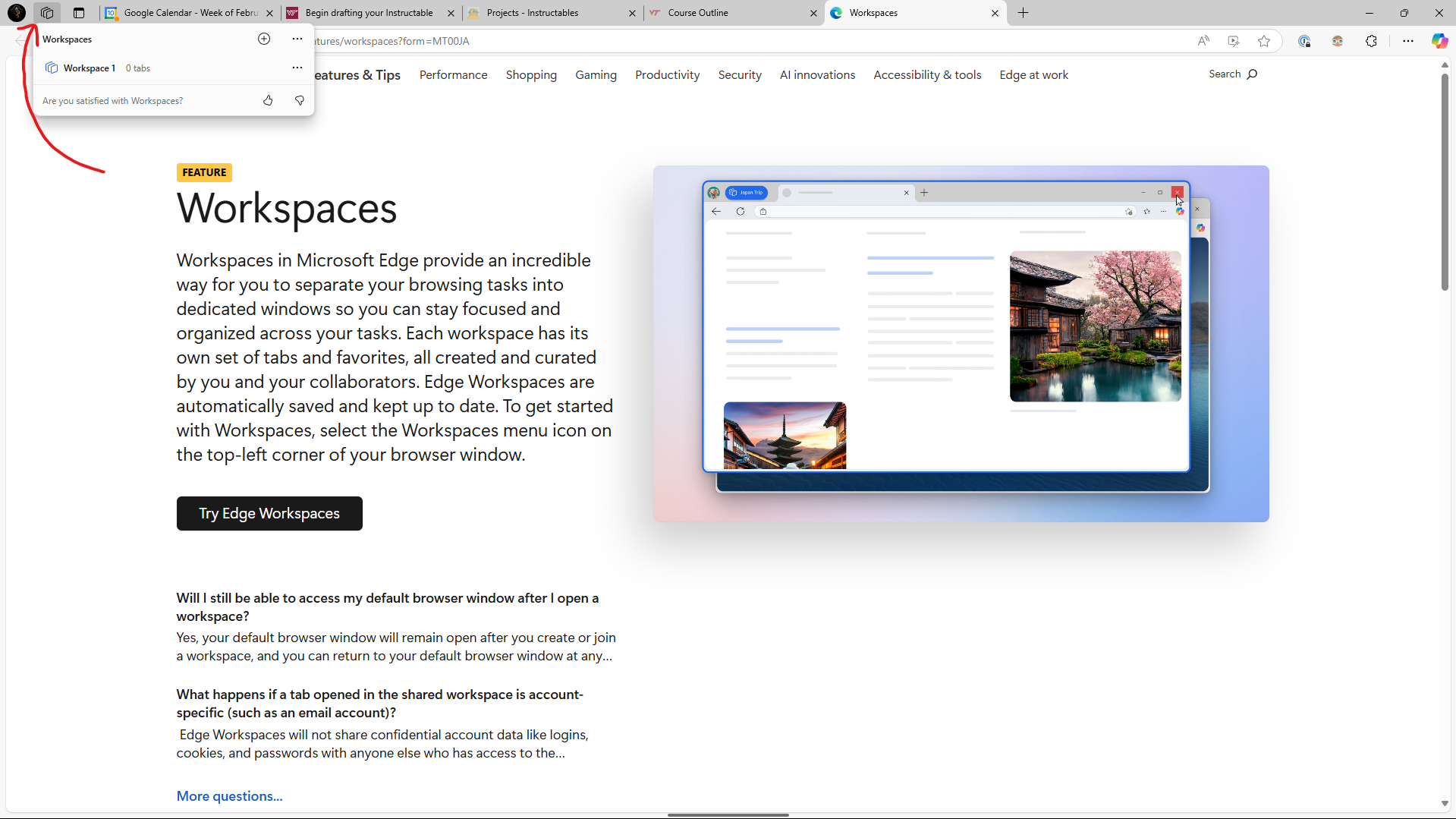Screen dimensions: 1456x819
Task: Close the Begin drafting your Instructable tab
Action: 451,13
